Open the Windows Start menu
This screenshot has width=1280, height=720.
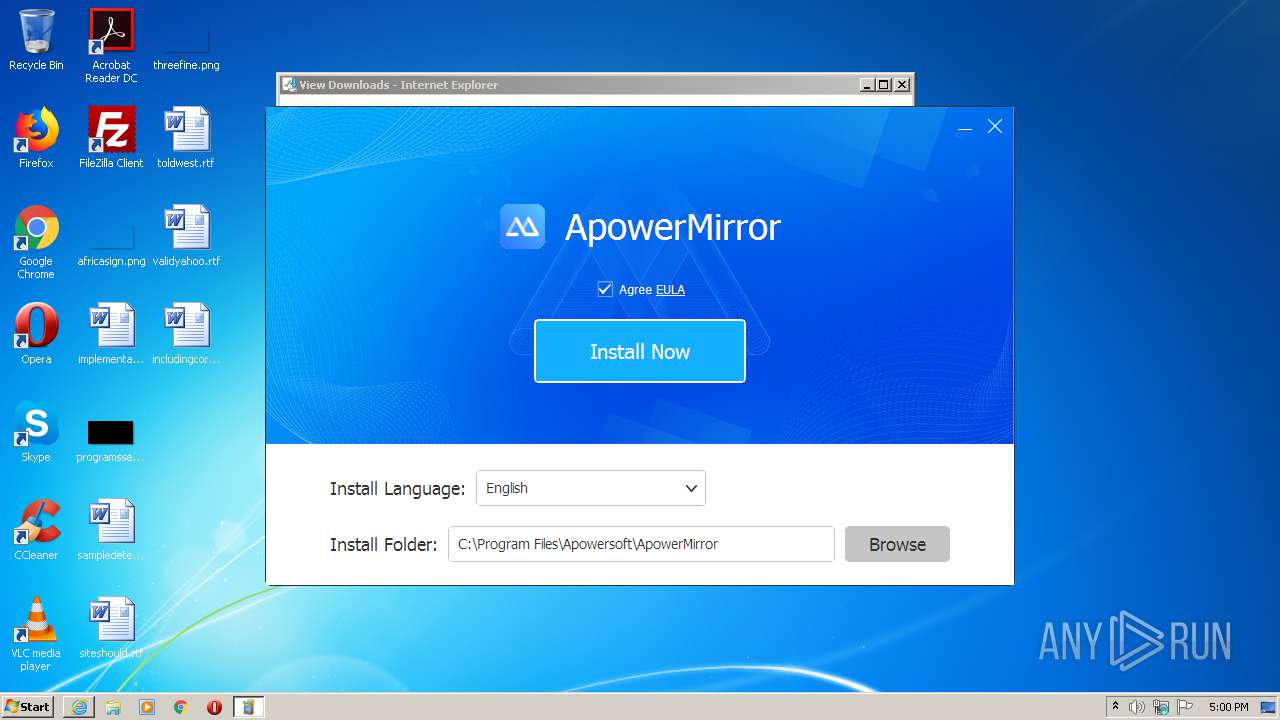[28, 706]
